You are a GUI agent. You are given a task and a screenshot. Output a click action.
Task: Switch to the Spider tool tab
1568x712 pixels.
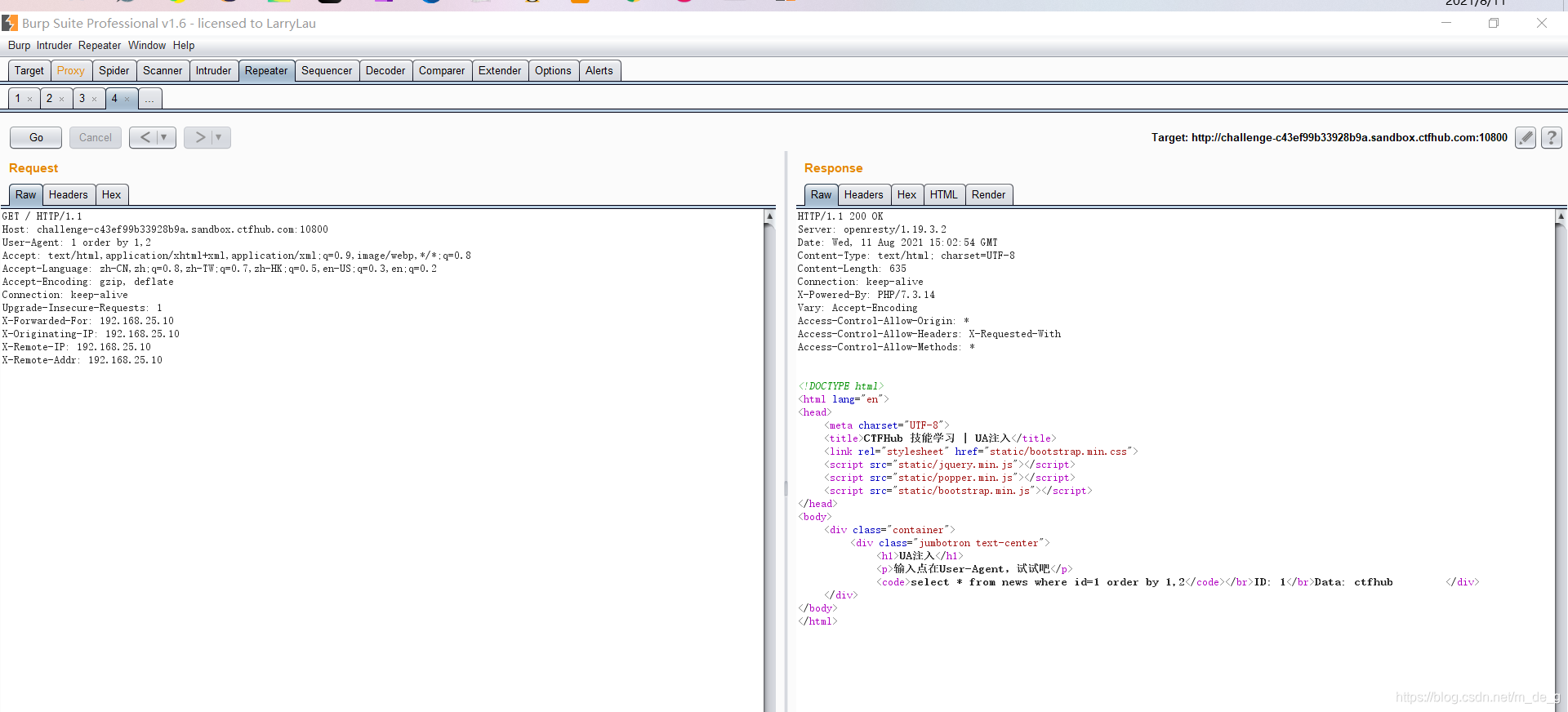tap(114, 71)
